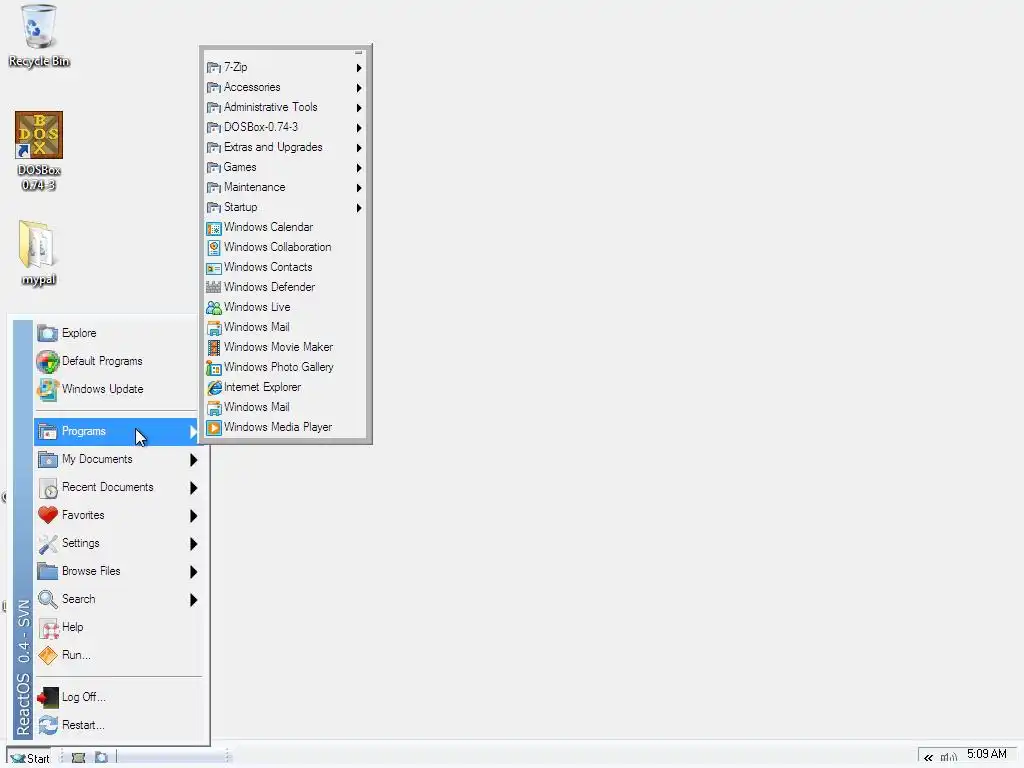The width and height of the screenshot is (1024, 768).
Task: Open the Extras and Upgrades folder
Action: coord(285,148)
